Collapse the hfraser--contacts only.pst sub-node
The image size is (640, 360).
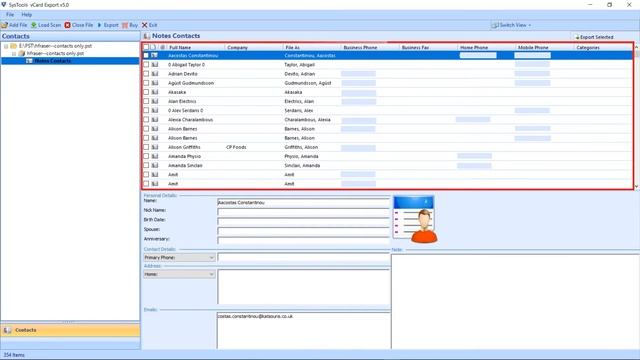[14, 53]
